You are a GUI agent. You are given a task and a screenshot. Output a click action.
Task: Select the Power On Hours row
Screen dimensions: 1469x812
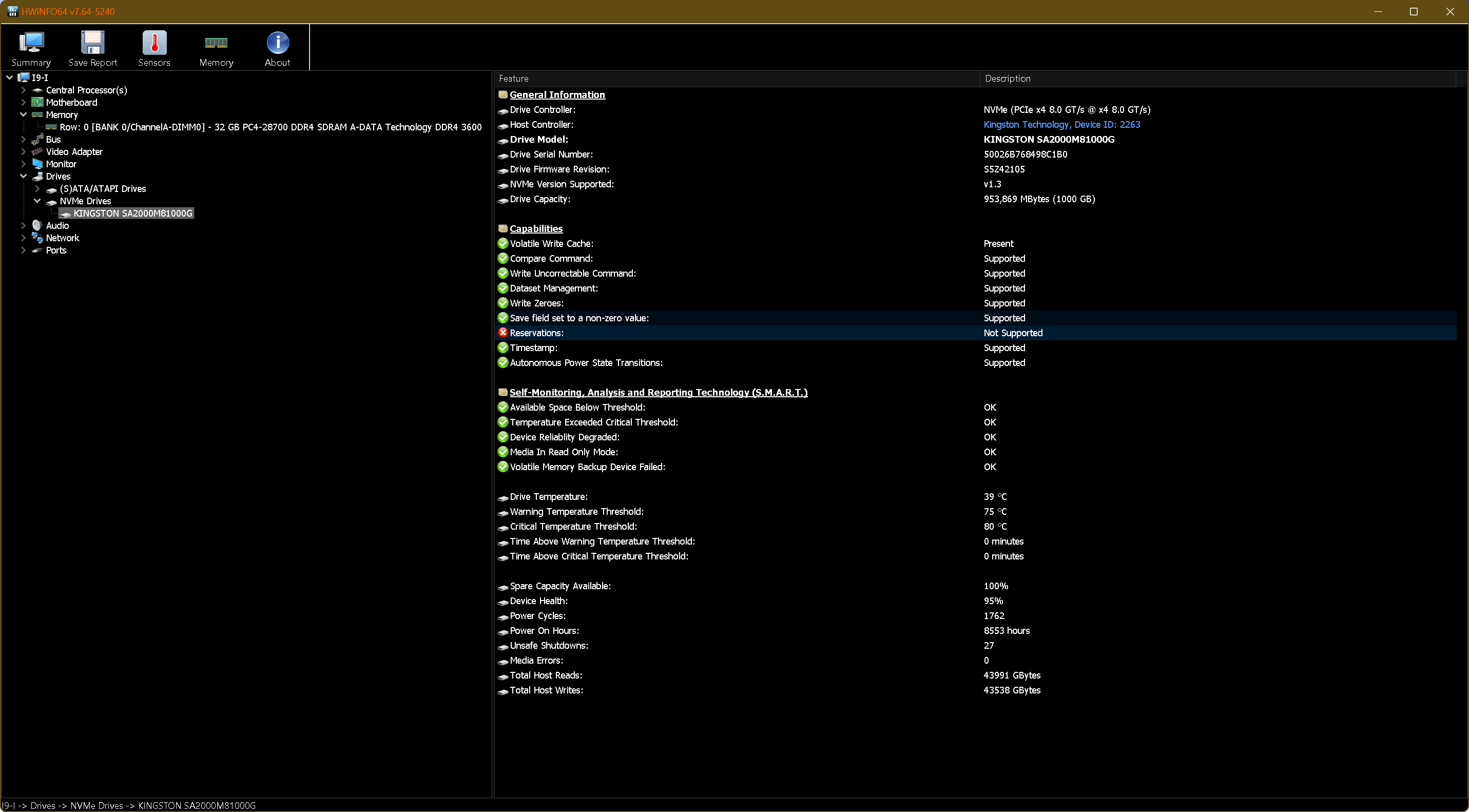976,631
